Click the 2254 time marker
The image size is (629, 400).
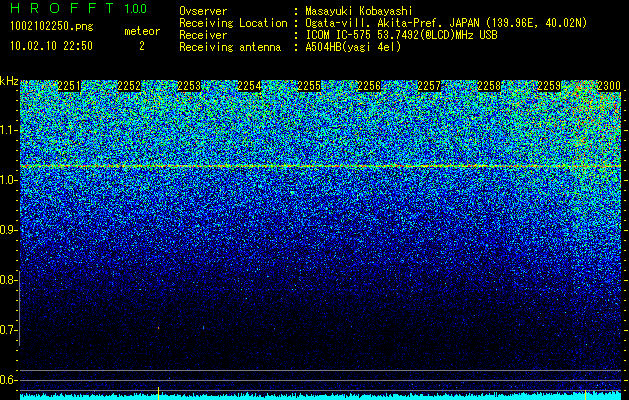click(x=249, y=86)
